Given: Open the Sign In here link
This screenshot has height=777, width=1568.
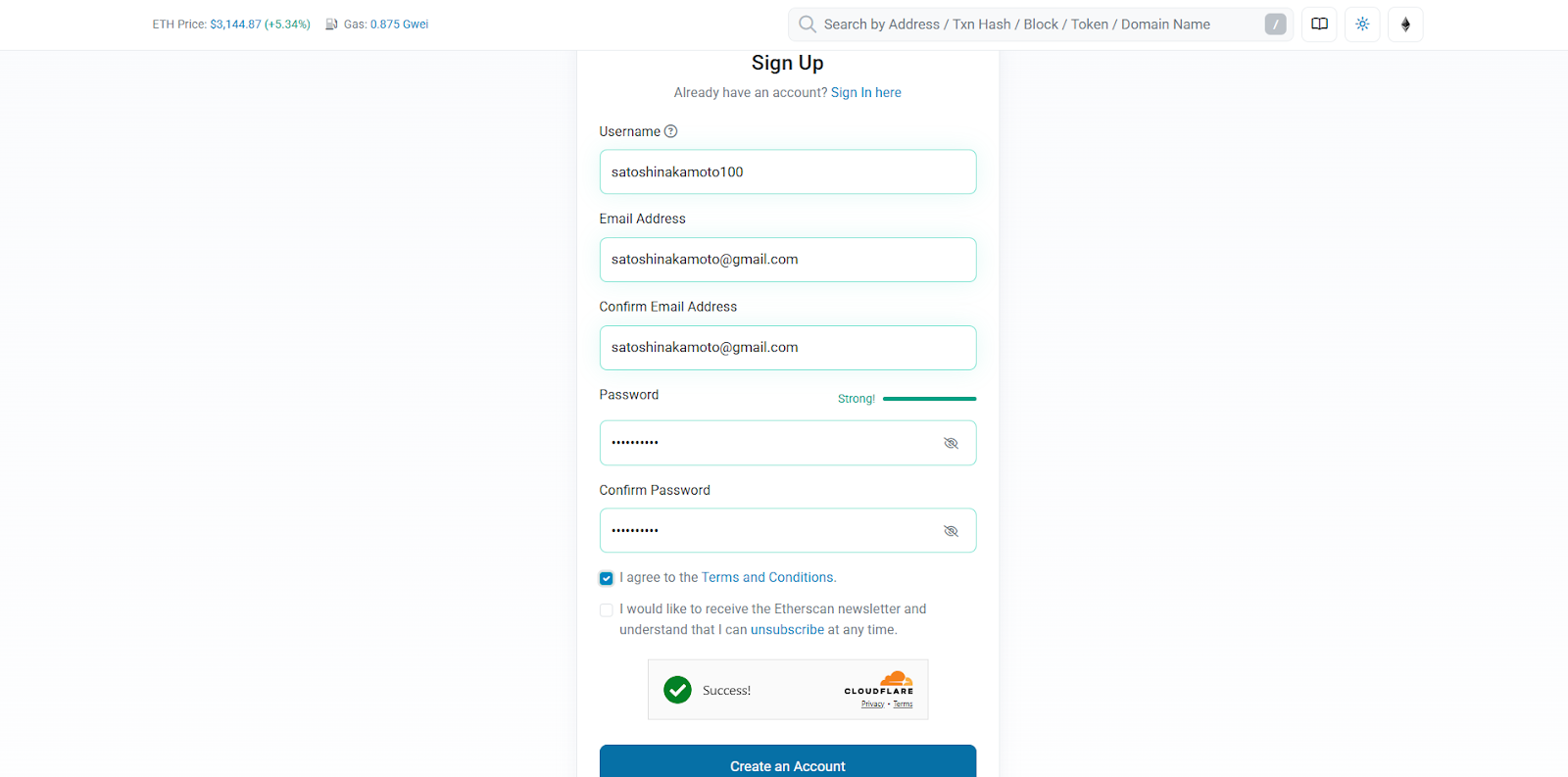Looking at the screenshot, I should [x=865, y=93].
